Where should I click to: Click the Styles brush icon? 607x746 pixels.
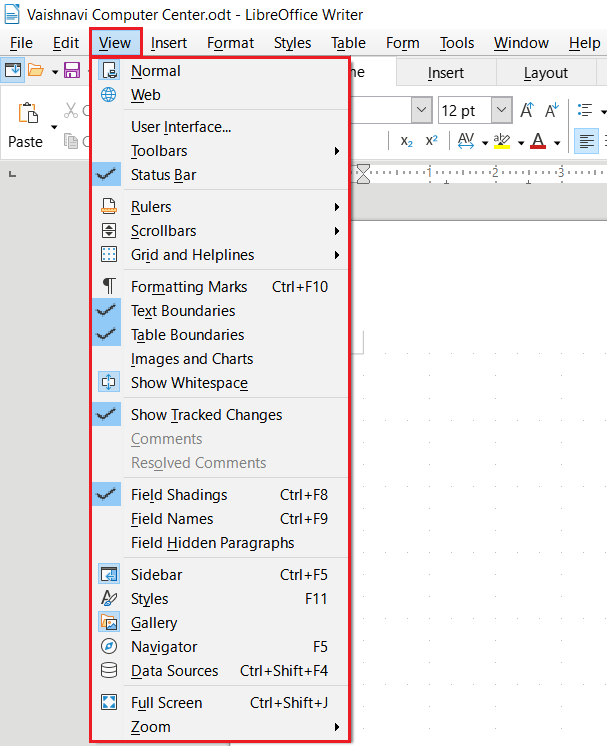click(109, 598)
